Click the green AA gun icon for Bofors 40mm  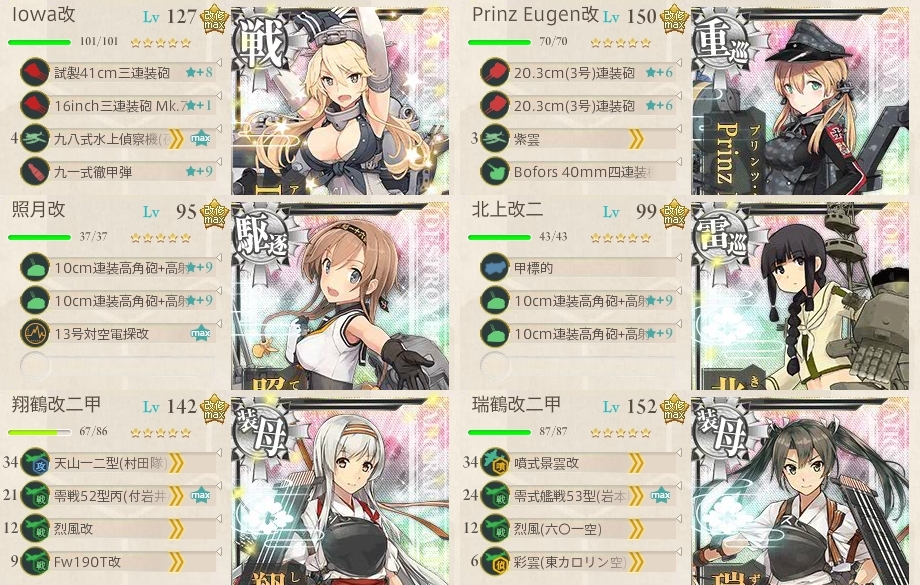tap(495, 171)
